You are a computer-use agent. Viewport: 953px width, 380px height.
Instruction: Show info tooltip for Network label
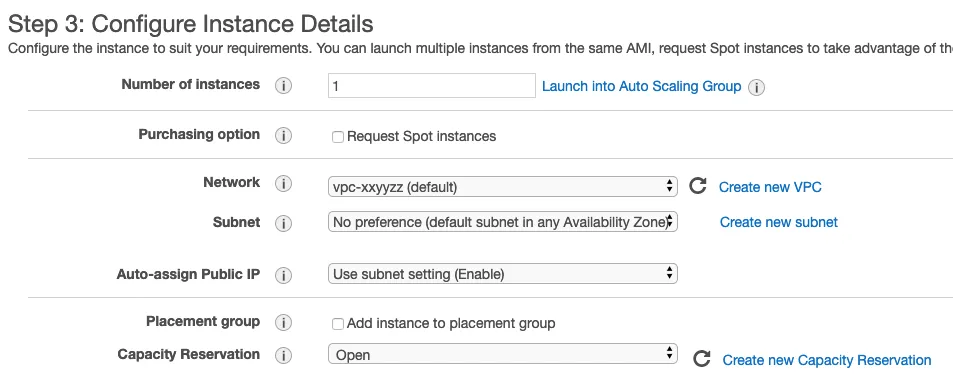pos(283,184)
